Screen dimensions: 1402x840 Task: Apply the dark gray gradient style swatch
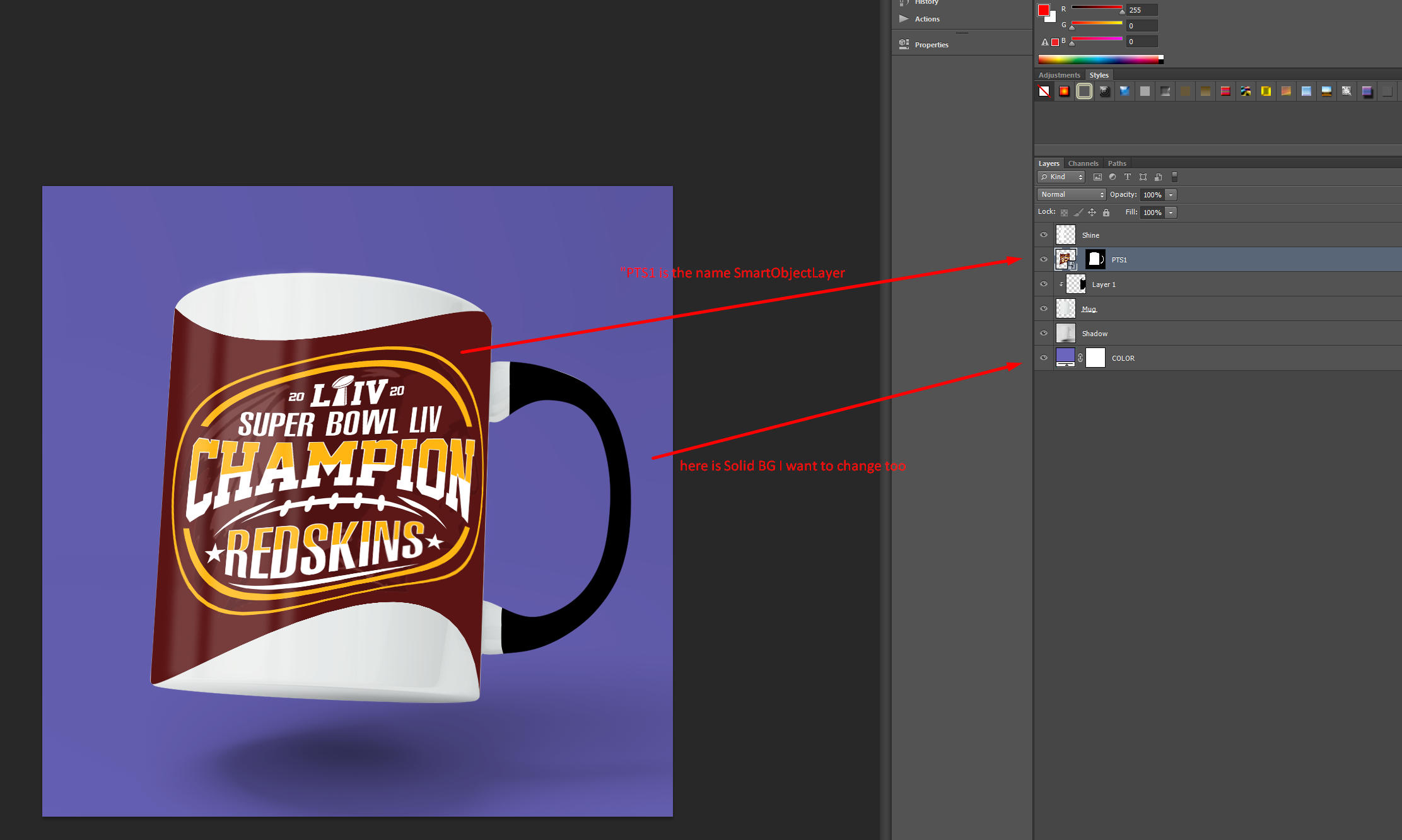1165,91
